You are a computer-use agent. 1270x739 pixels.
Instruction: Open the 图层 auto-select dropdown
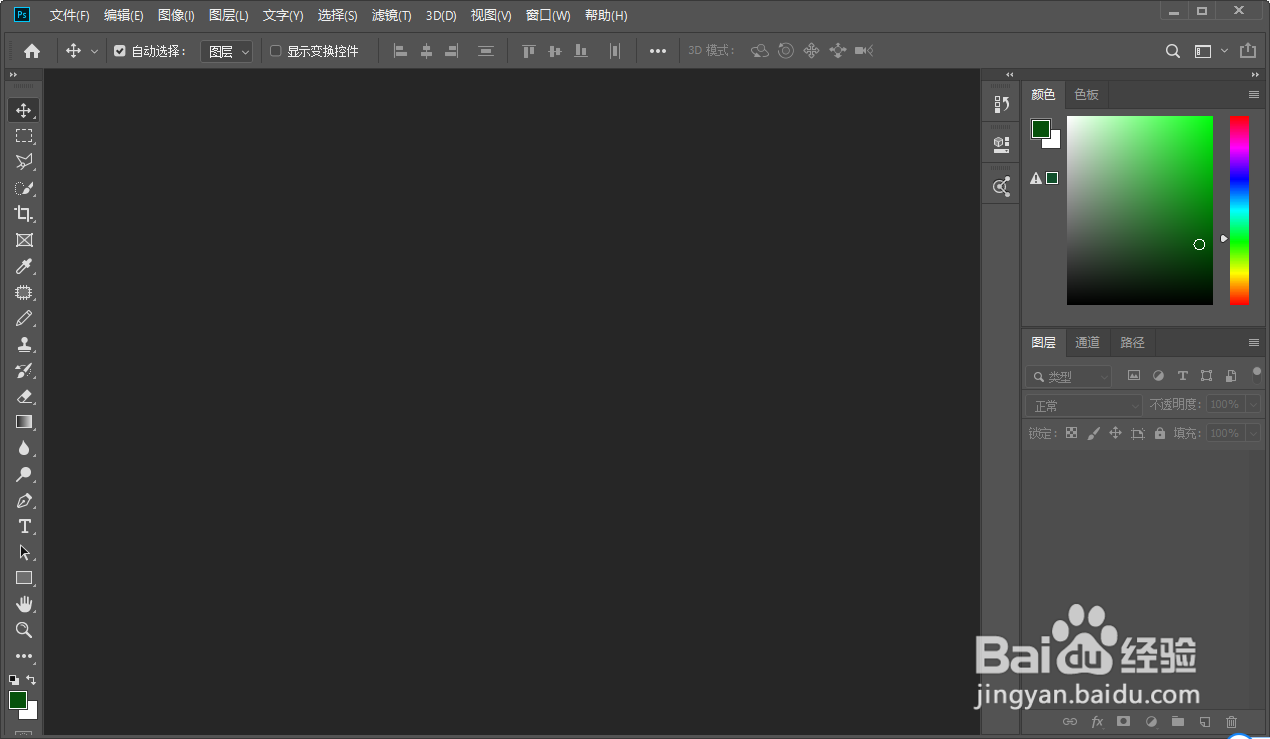(226, 50)
